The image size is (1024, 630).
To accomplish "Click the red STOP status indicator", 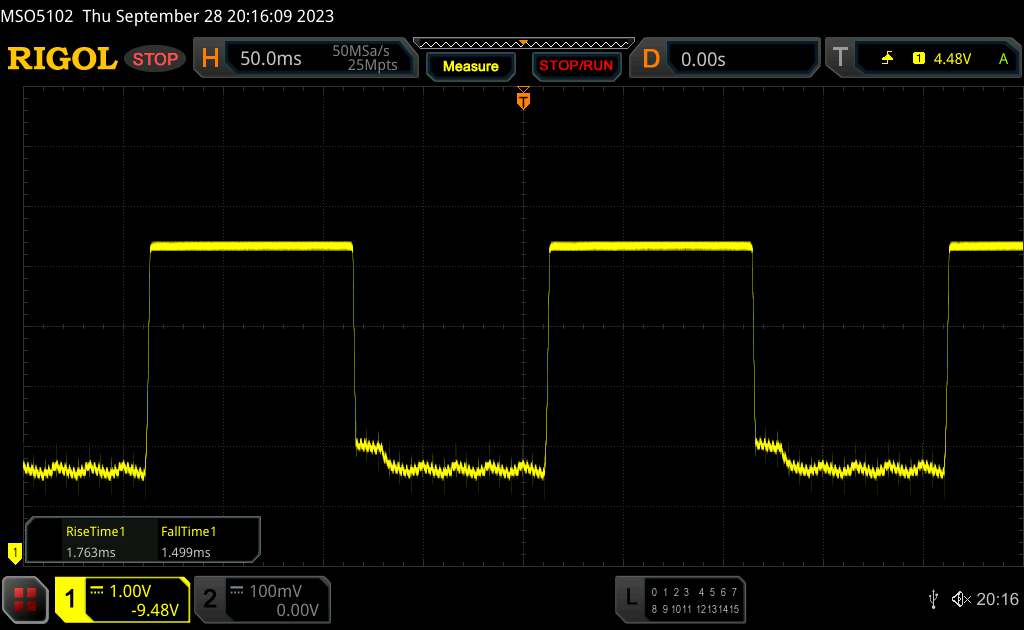I will [x=156, y=59].
